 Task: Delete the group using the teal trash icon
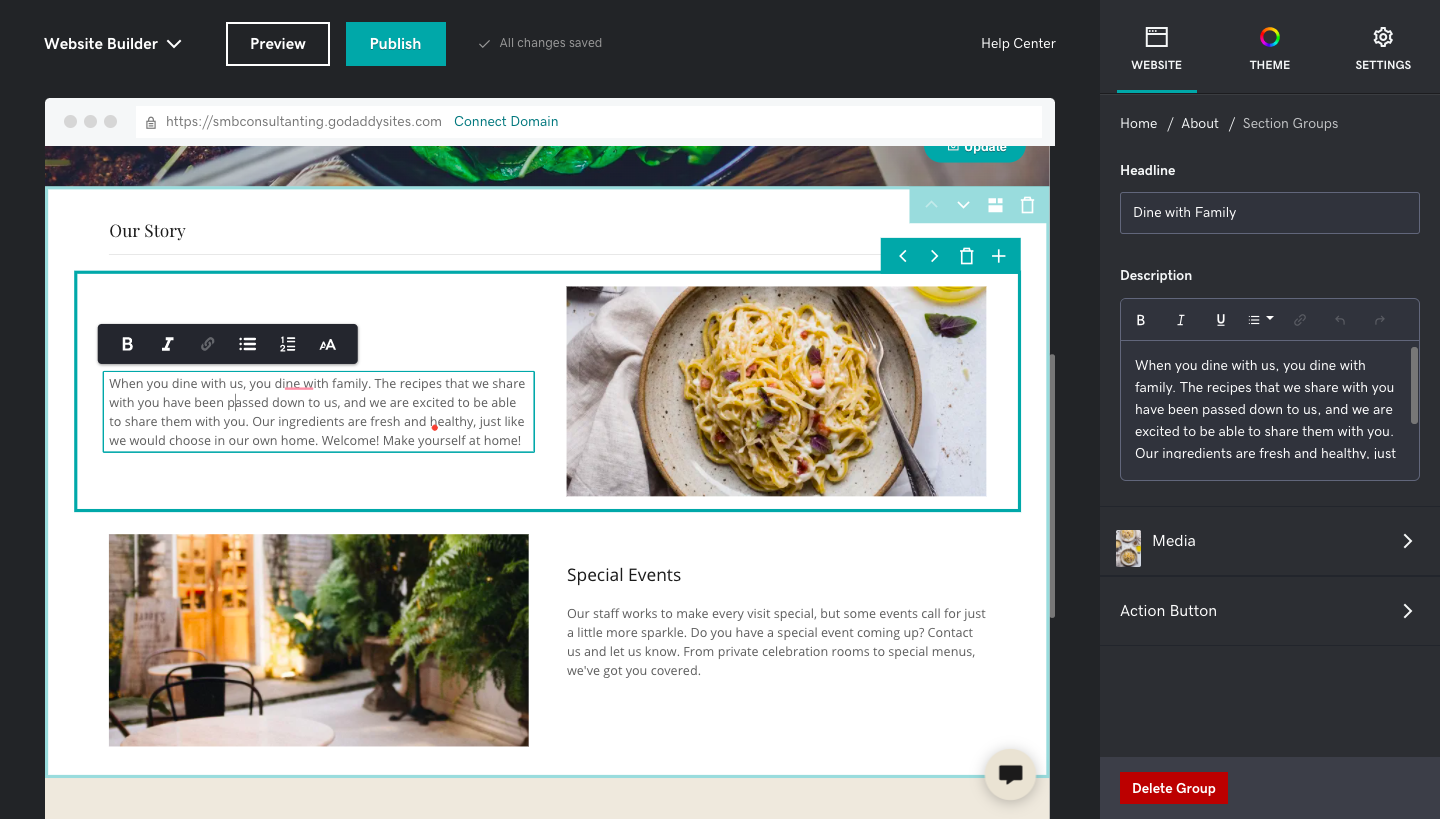point(966,256)
